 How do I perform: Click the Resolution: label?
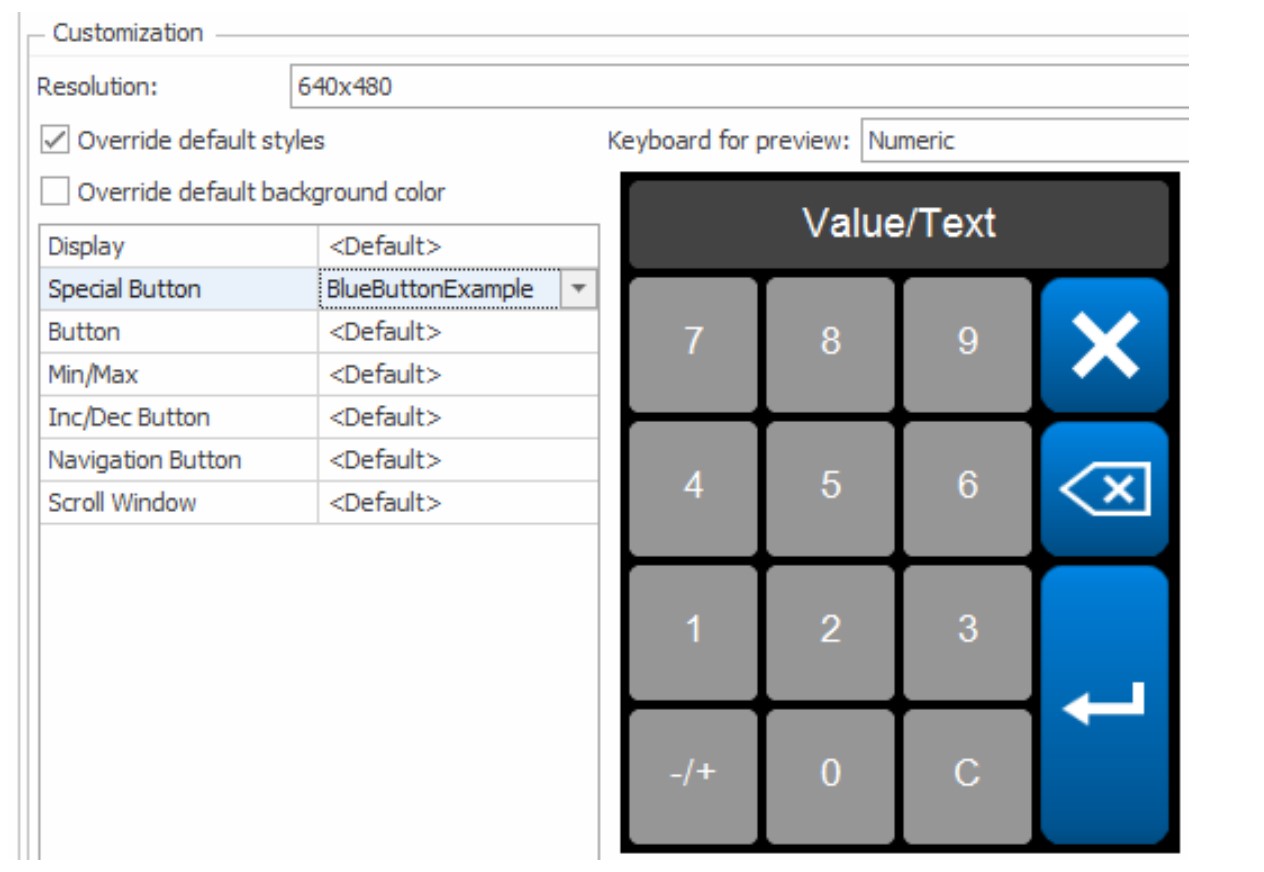click(x=97, y=87)
